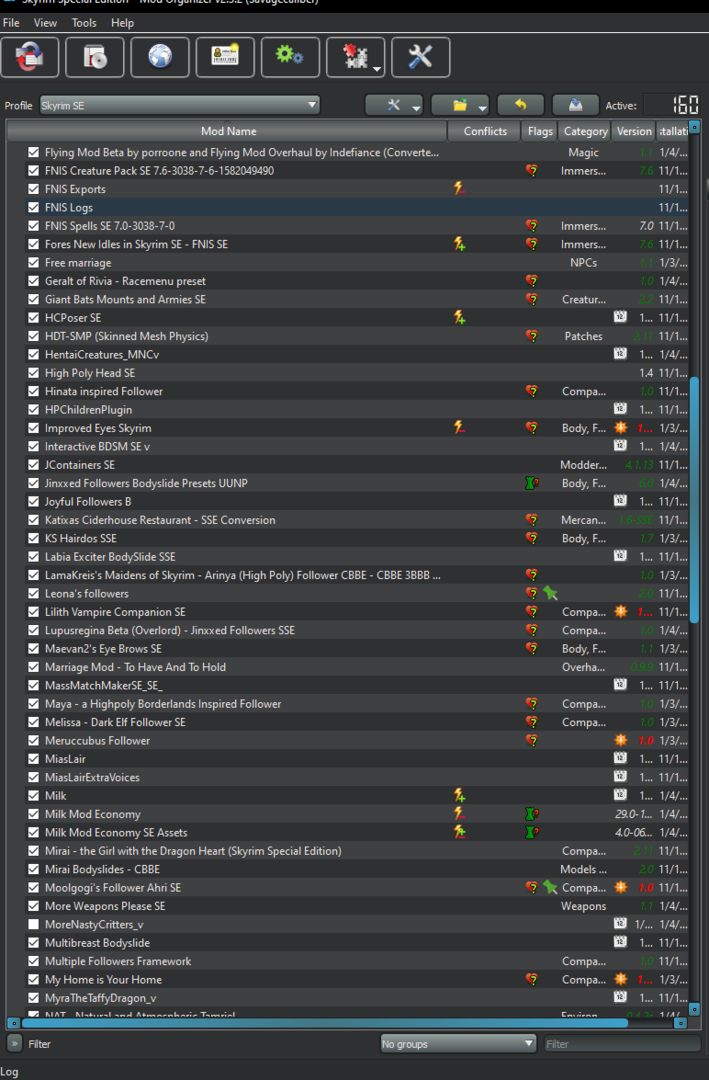Open the Help menu

pos(123,23)
